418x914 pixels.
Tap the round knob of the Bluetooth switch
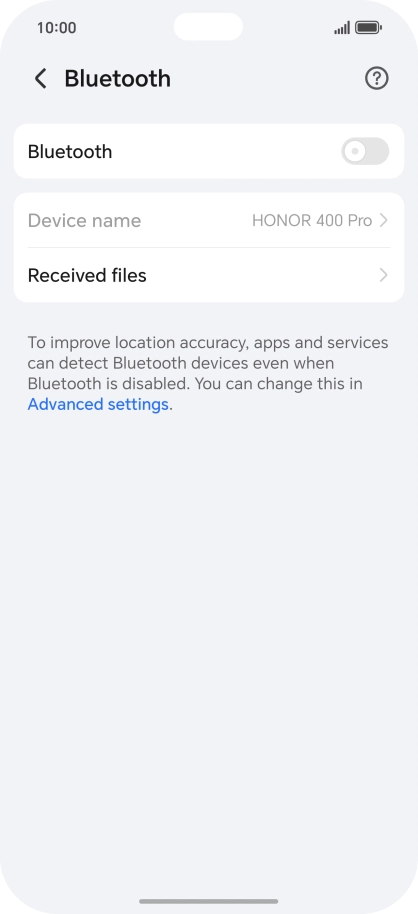[354, 152]
